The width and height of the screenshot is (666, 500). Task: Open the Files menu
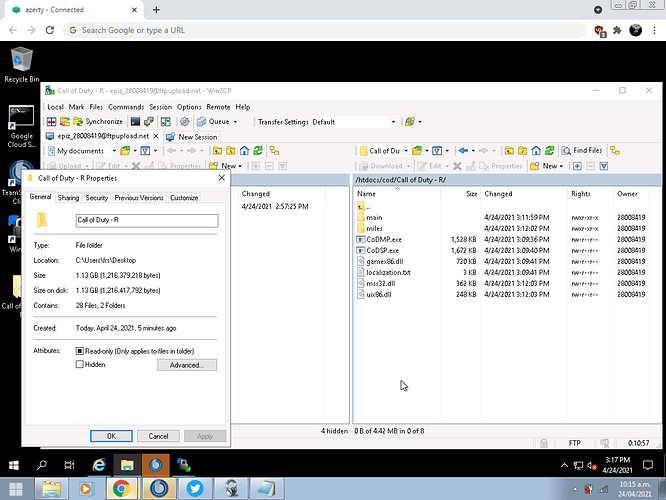(96, 107)
